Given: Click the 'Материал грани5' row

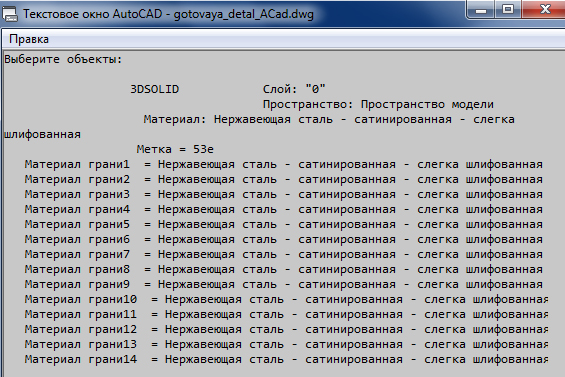Looking at the screenshot, I should pyautogui.click(x=284, y=225).
